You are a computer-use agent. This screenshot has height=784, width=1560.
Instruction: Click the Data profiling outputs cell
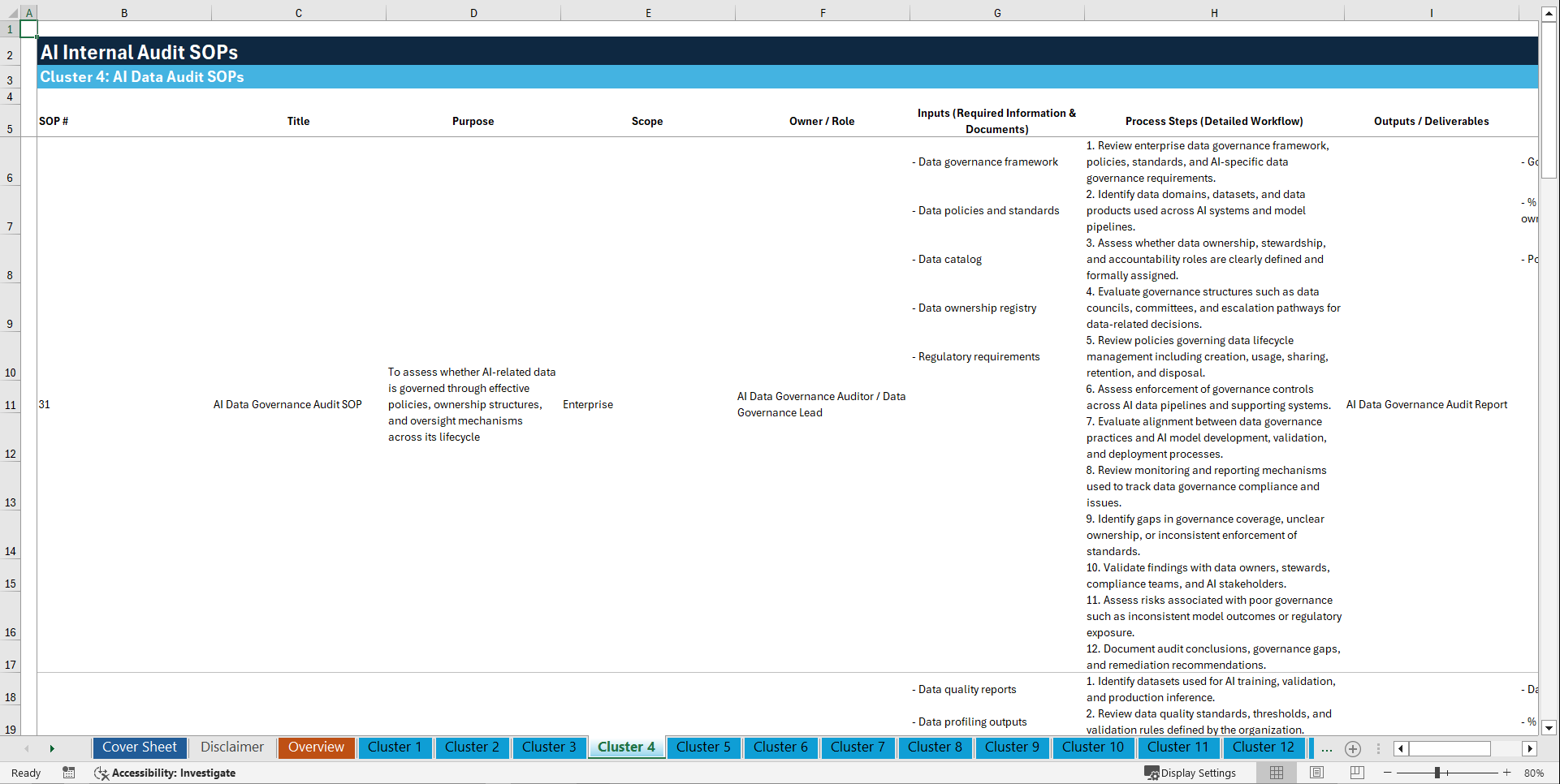[997, 722]
